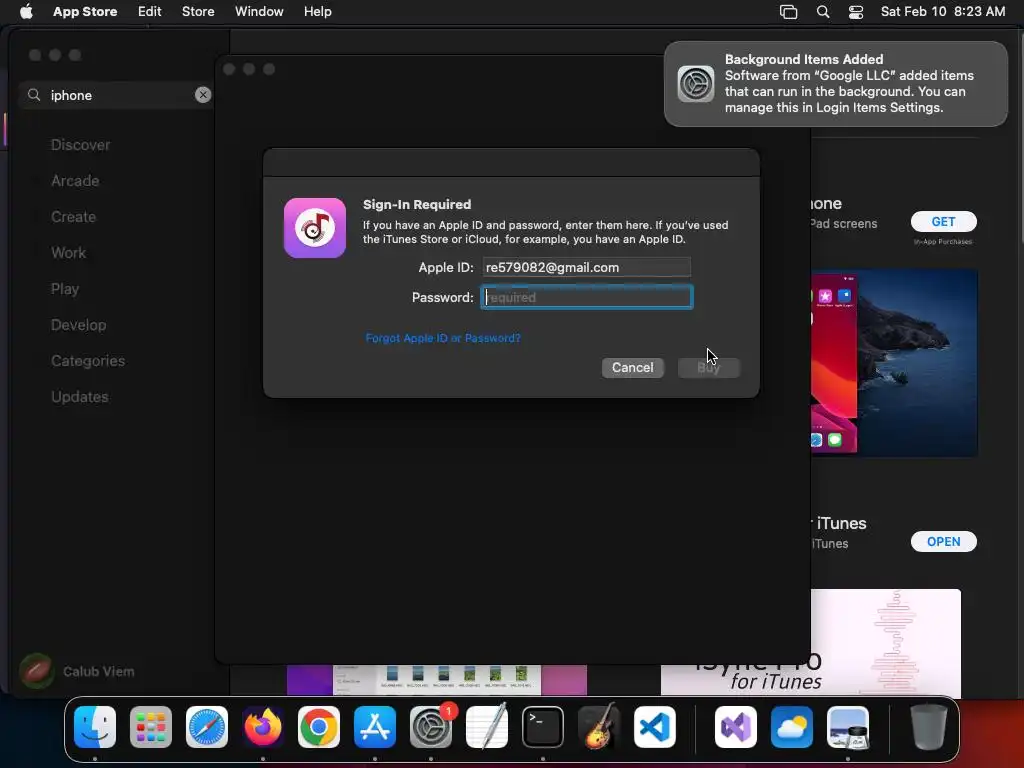Image resolution: width=1024 pixels, height=768 pixels.
Task: Click the Buy button in the dialog
Action: 709,368
